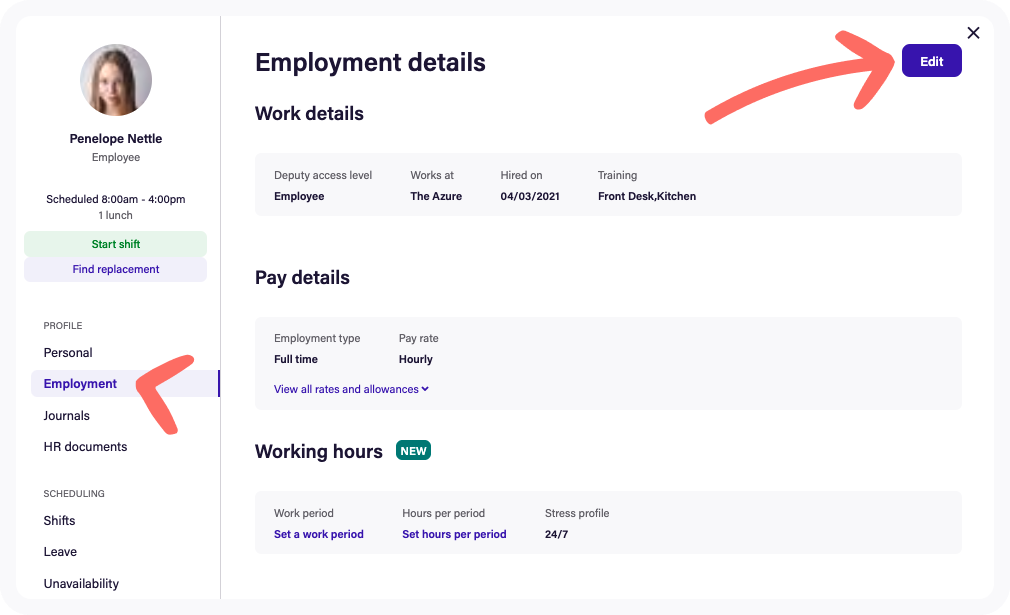Image resolution: width=1010 pixels, height=615 pixels.
Task: Click chevron beside rates and allowances
Action: click(x=425, y=389)
